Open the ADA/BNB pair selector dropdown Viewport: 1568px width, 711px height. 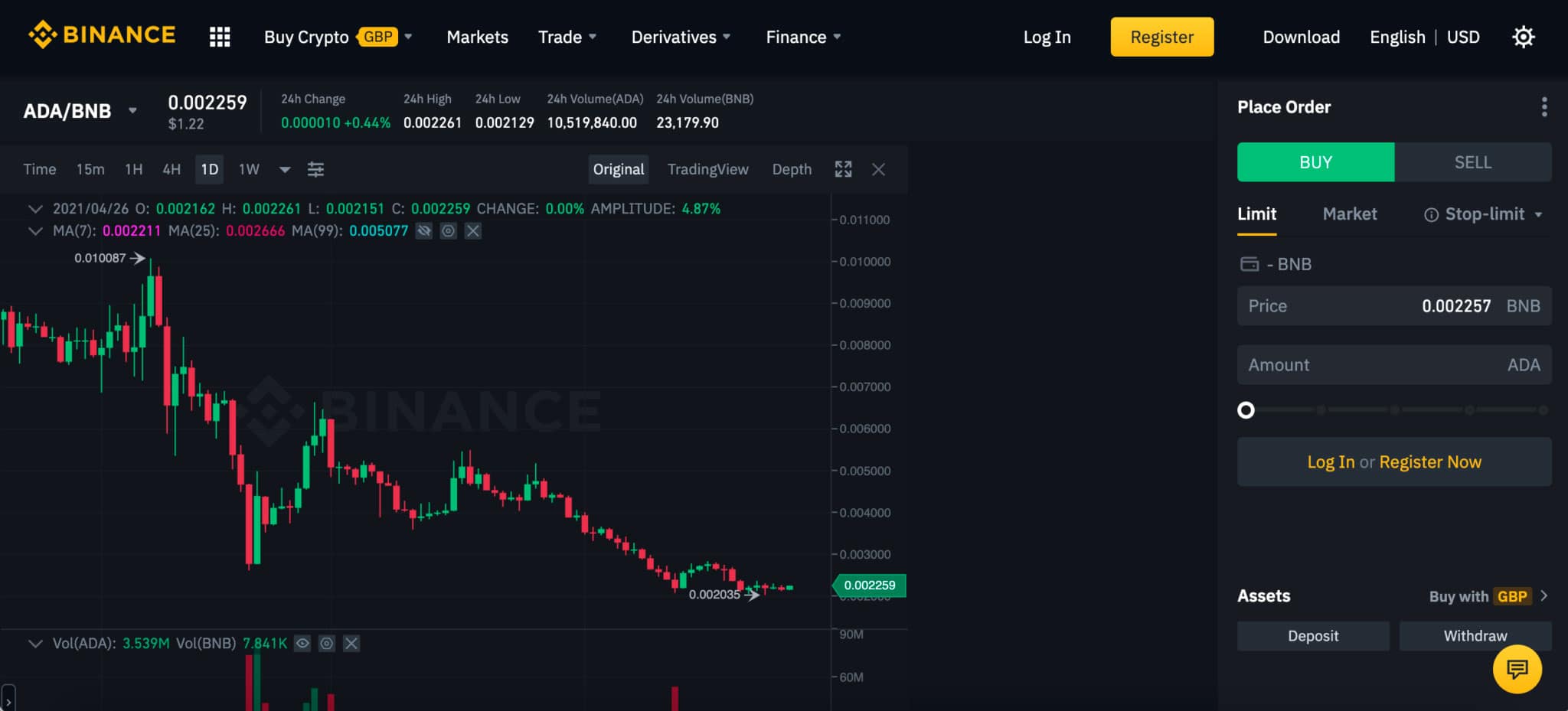pyautogui.click(x=132, y=111)
